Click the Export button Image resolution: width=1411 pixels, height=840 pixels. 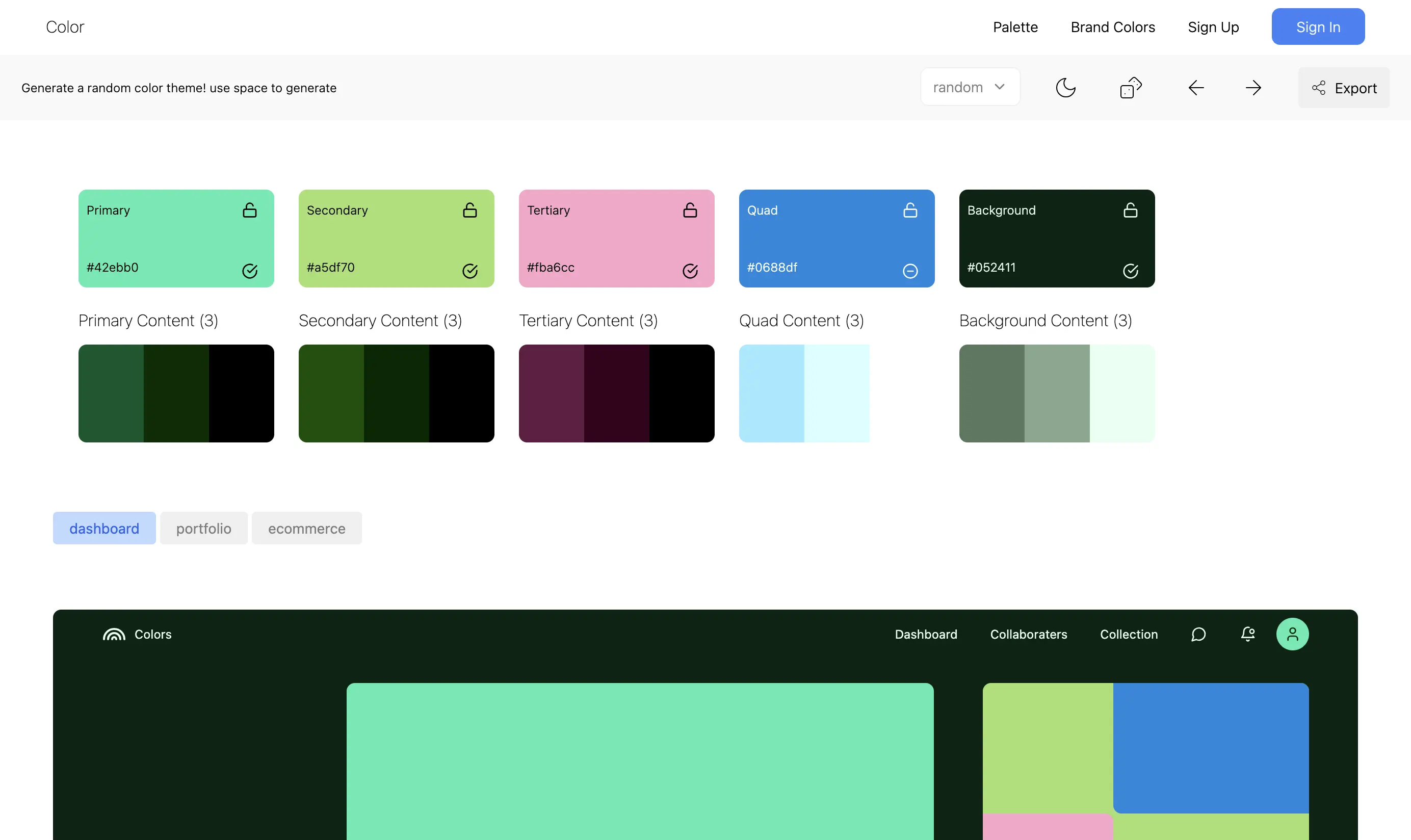click(1344, 88)
